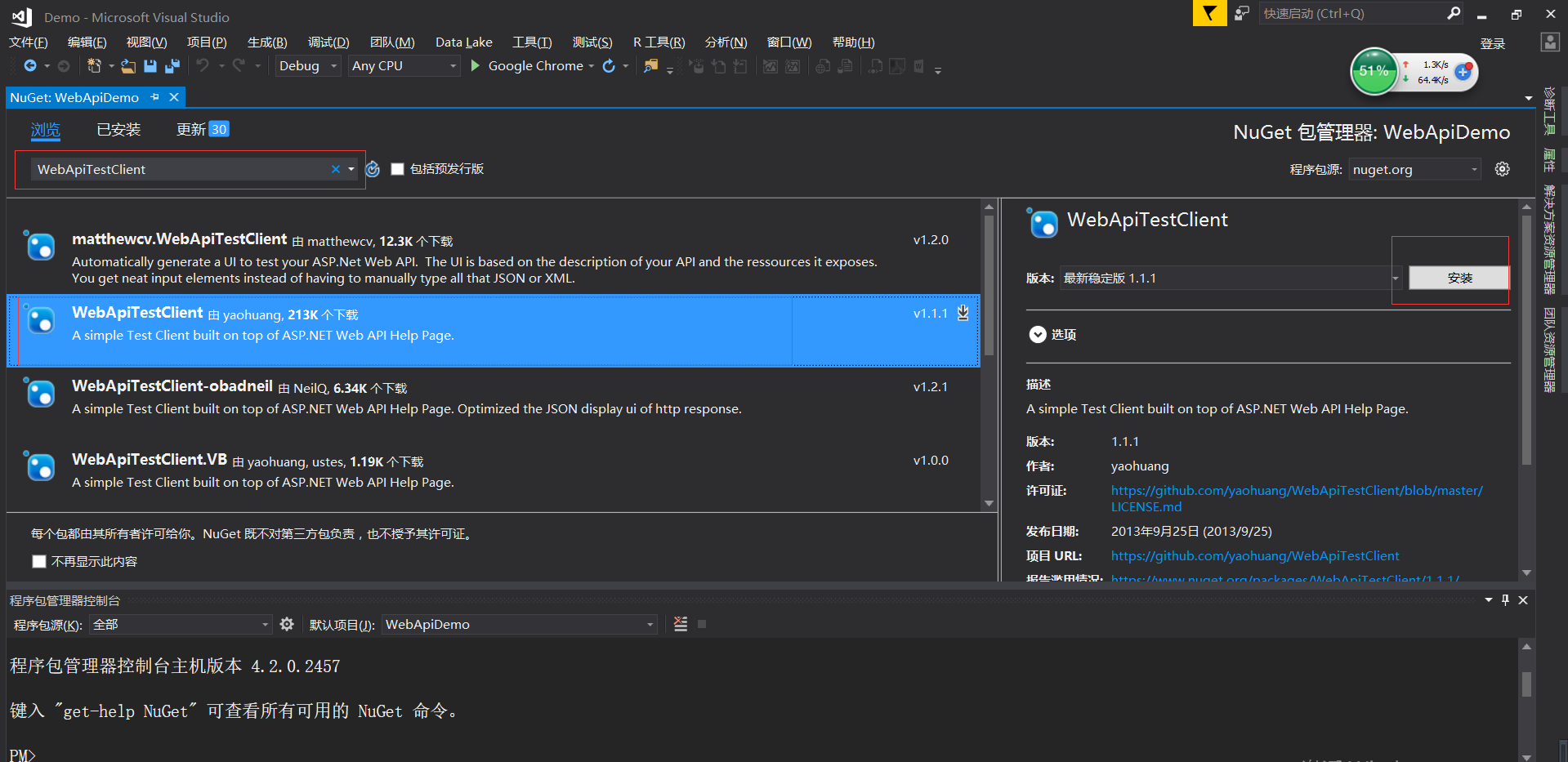
Task: Select the matthewcv.WebApiTestClient package
Action: pyautogui.click(x=494, y=257)
